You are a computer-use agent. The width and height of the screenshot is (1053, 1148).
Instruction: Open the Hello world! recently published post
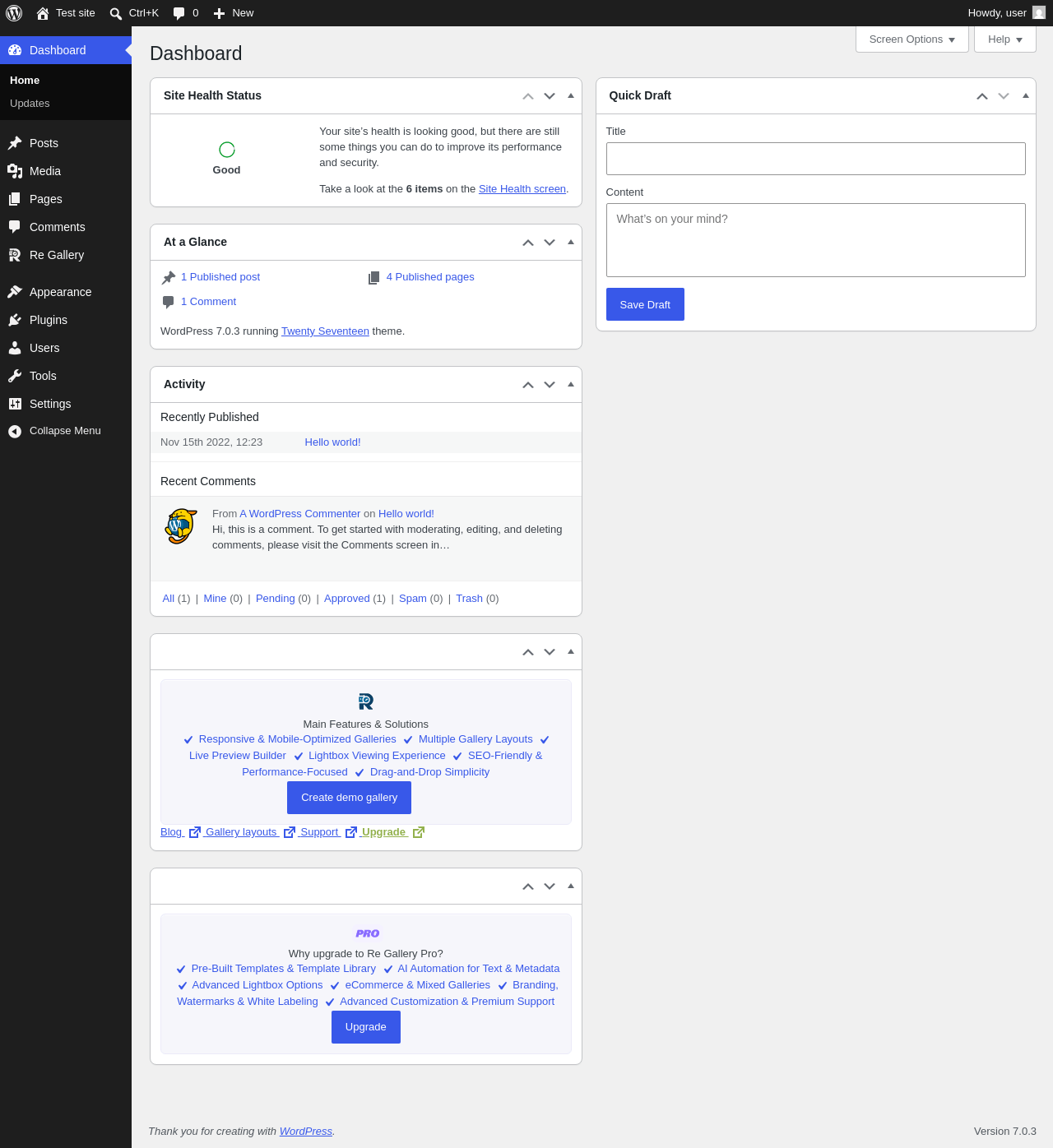(x=332, y=442)
